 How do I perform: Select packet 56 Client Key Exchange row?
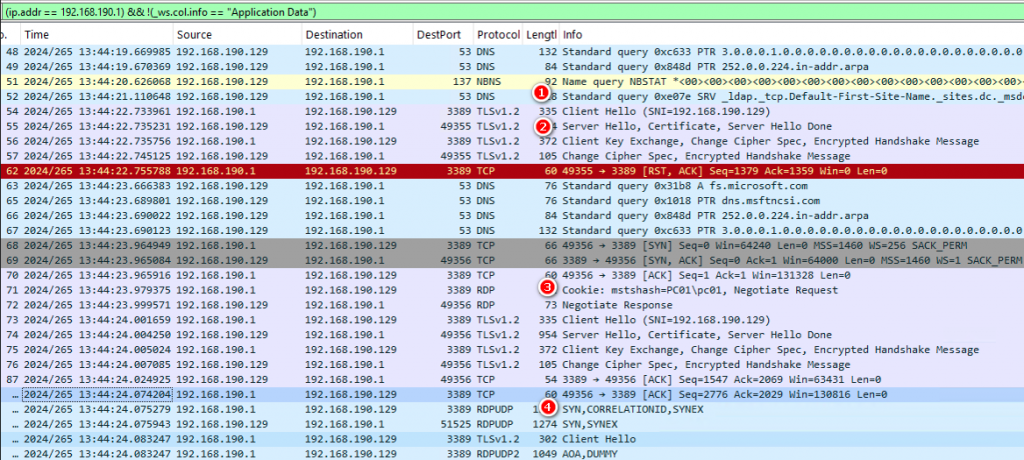click(512, 141)
